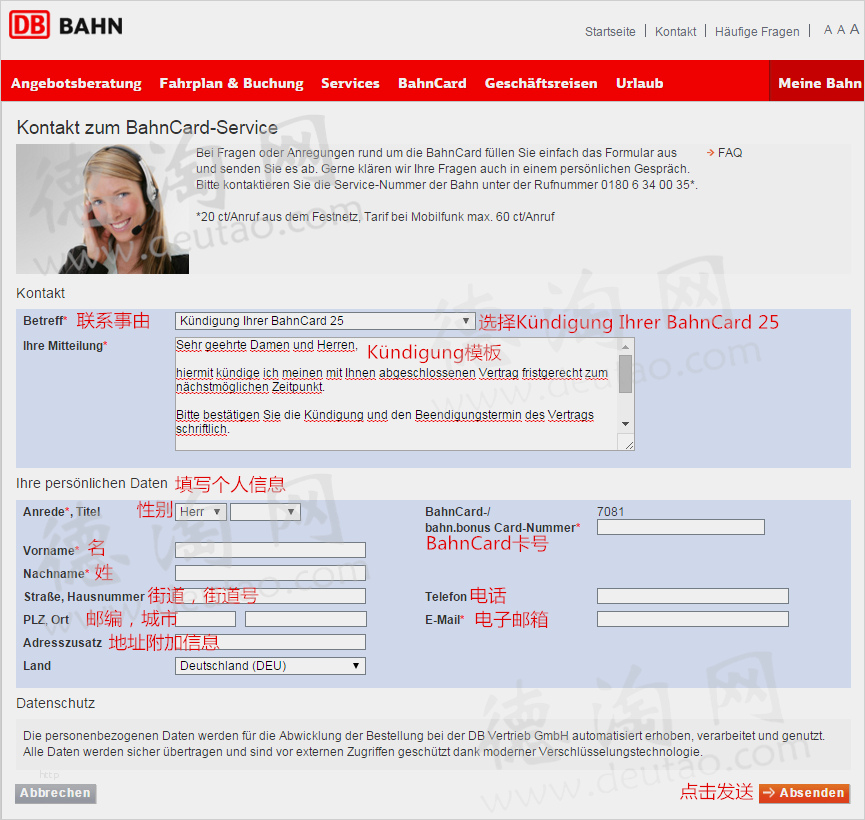Select the medium font size A

pos(841,30)
